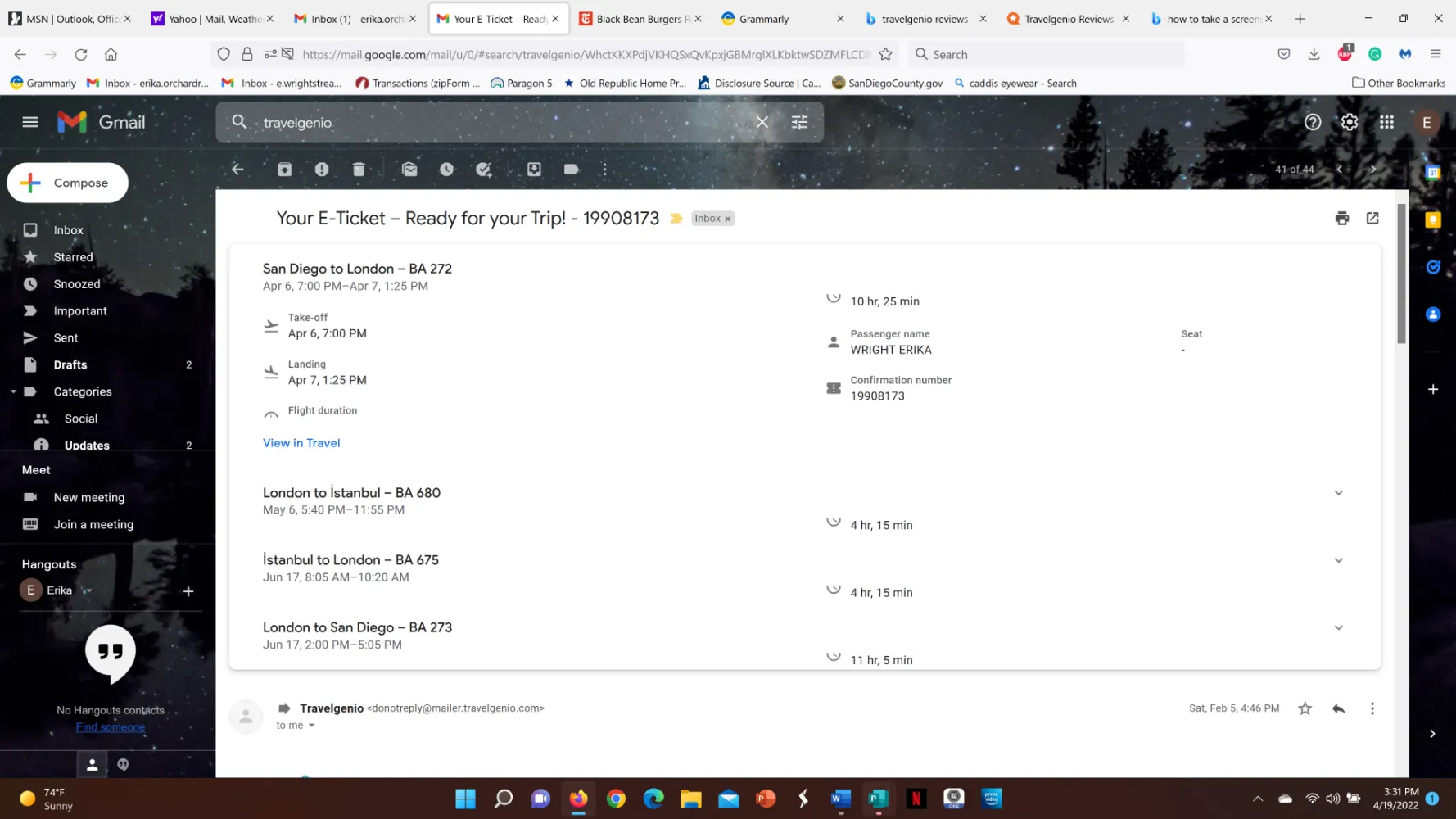Open more options for Travelgenio message
Image resolution: width=1456 pixels, height=819 pixels.
click(1372, 708)
